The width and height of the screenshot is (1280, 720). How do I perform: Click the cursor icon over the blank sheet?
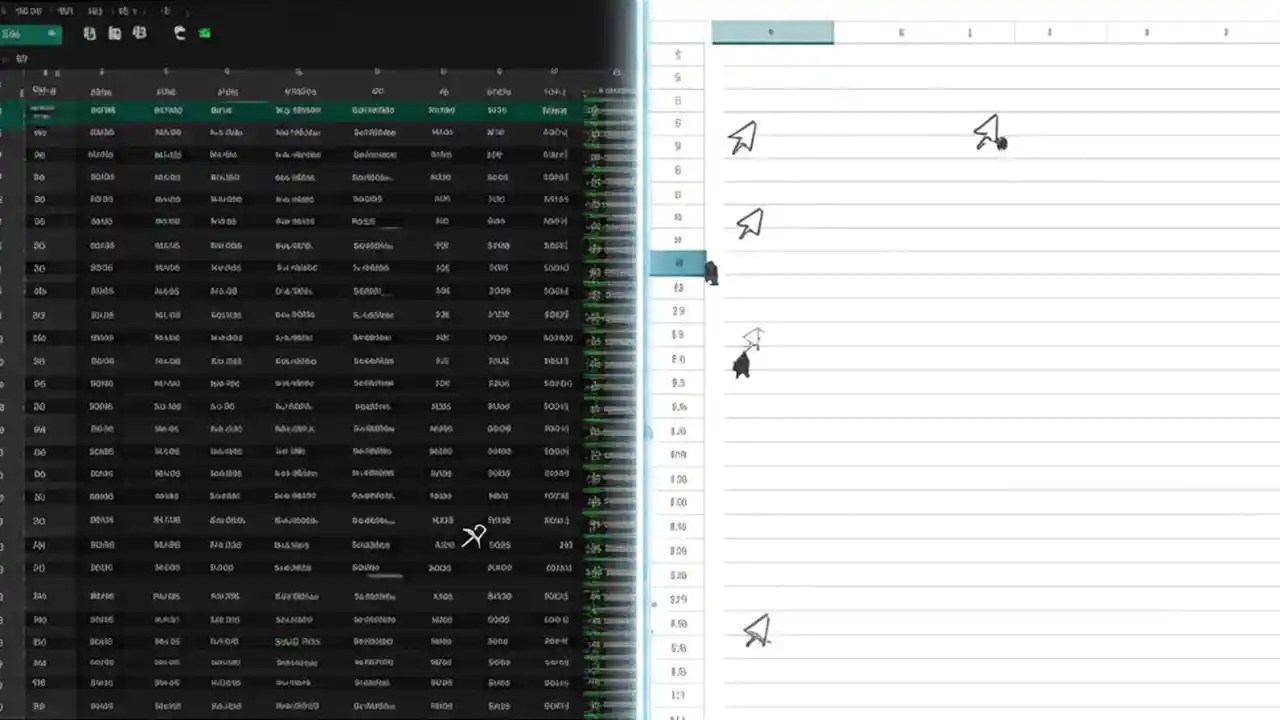tap(744, 137)
